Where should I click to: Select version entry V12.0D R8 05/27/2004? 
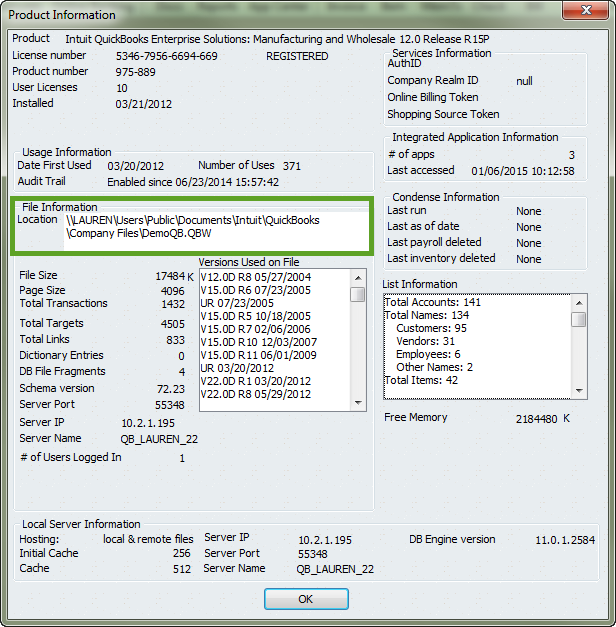coord(256,277)
